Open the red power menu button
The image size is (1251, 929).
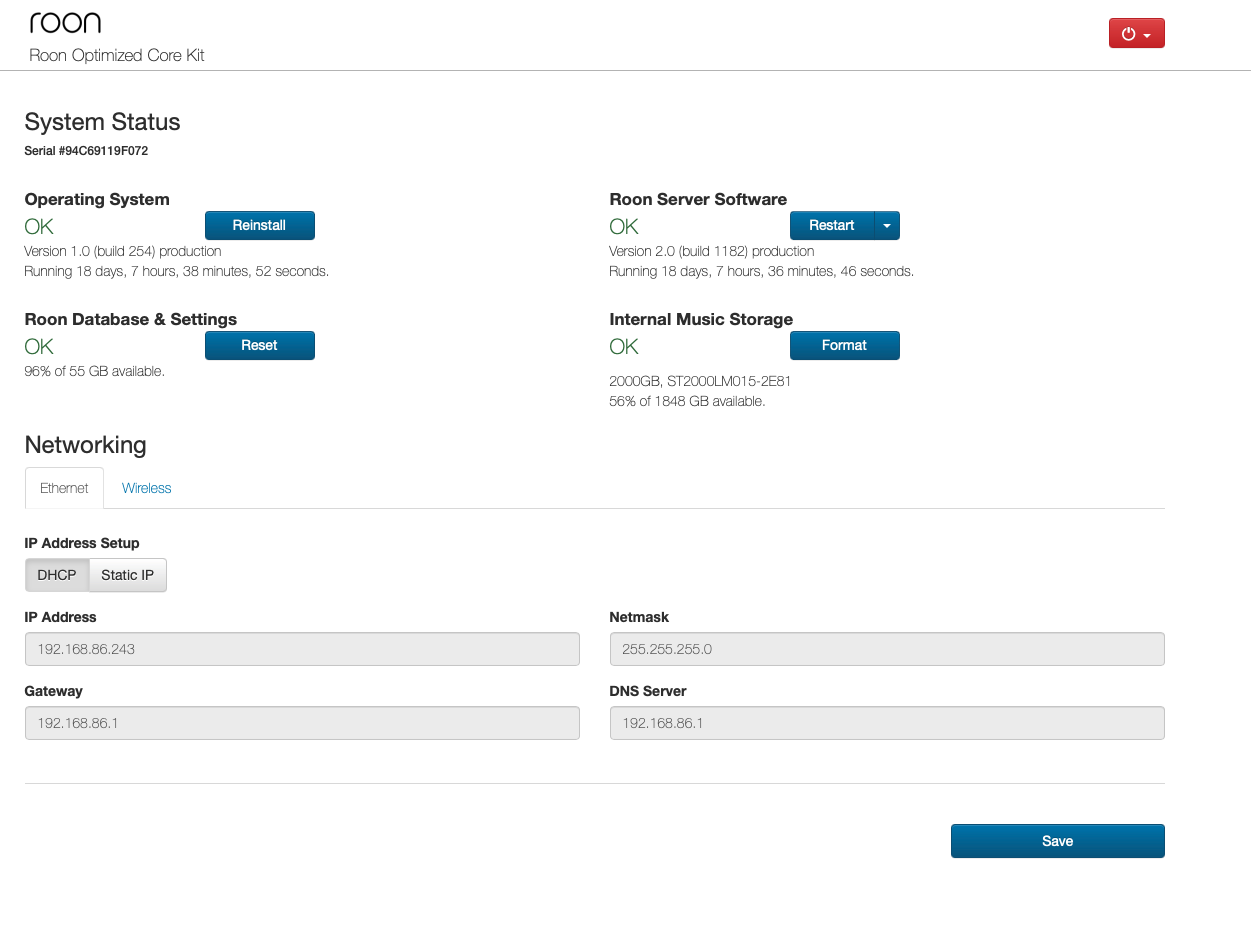point(1137,33)
